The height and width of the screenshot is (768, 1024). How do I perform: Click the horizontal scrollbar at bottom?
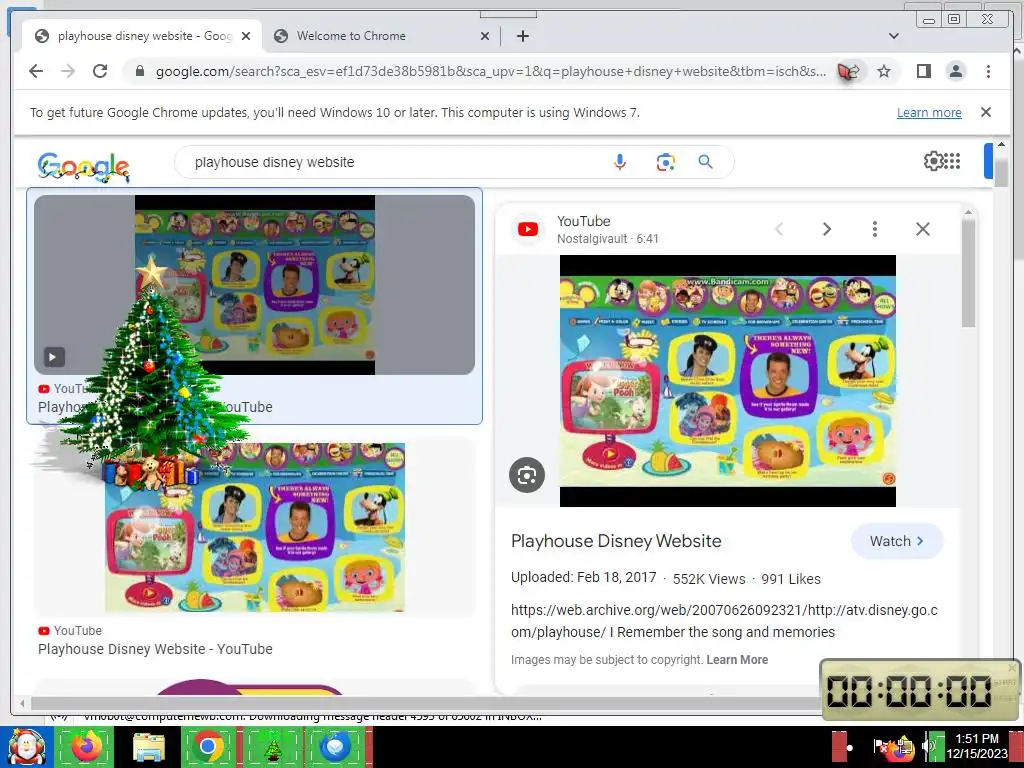(x=424, y=703)
